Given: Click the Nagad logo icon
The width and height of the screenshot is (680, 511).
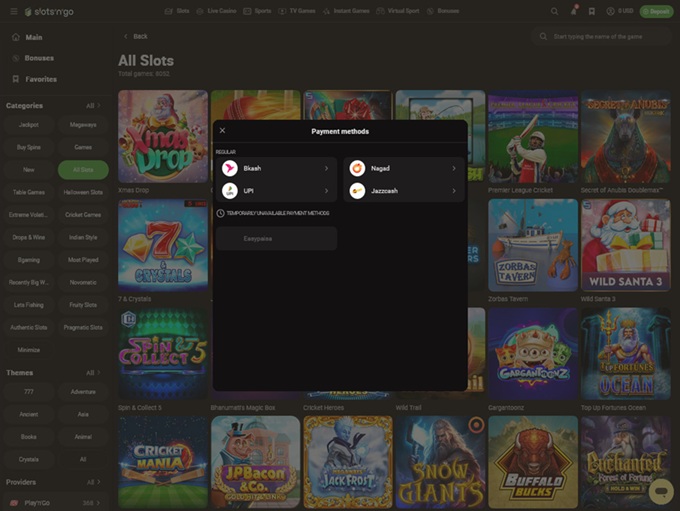Looking at the screenshot, I should [357, 168].
